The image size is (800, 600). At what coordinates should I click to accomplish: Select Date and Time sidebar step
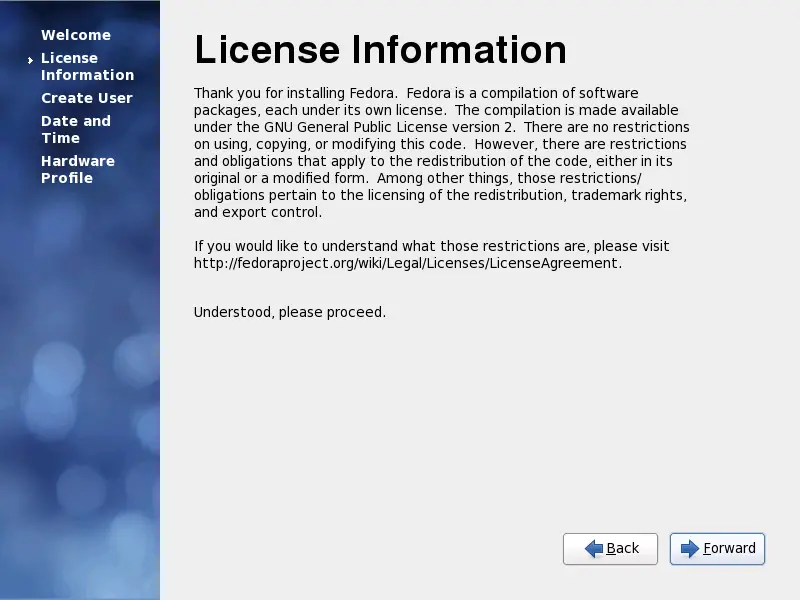tap(76, 129)
